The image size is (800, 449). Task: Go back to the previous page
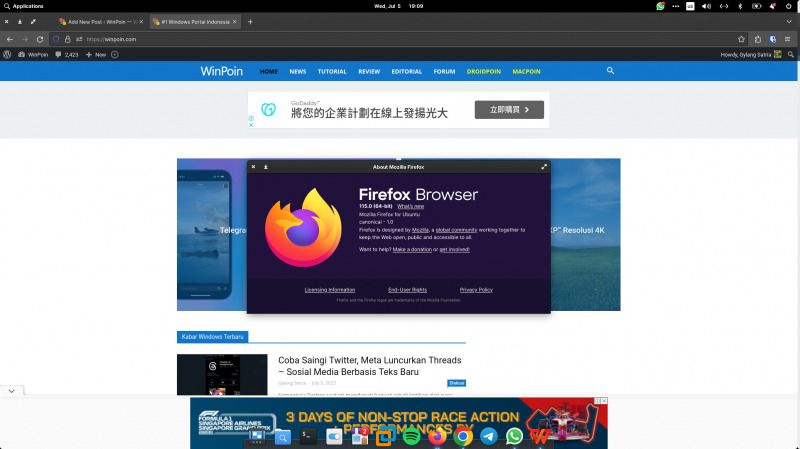click(x=10, y=39)
